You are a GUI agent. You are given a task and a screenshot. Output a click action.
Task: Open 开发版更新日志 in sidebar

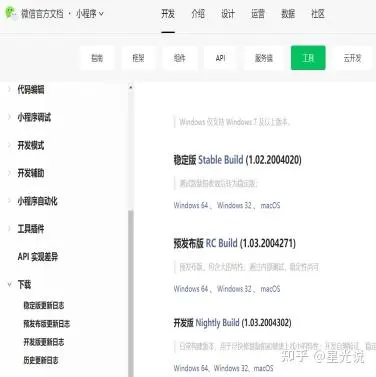click(44, 342)
